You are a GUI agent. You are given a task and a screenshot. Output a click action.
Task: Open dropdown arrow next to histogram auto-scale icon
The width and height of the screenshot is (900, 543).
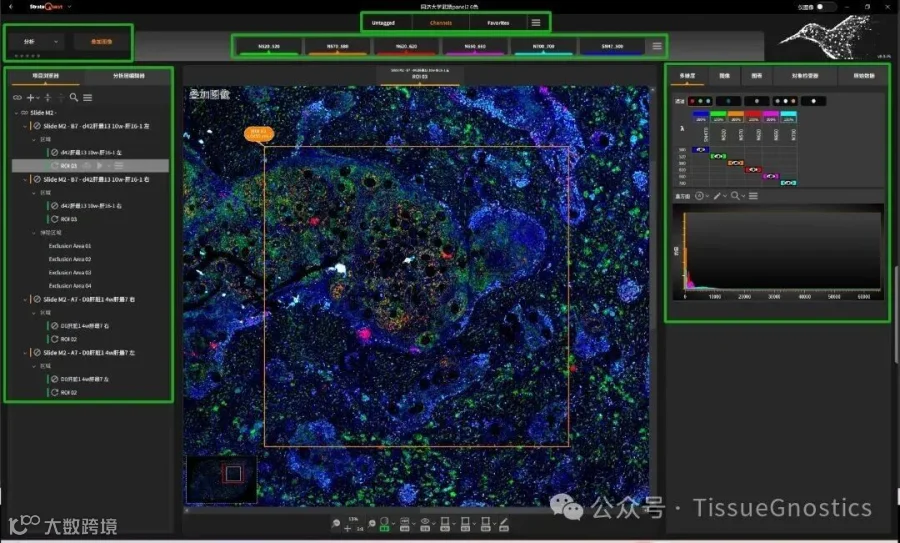point(707,196)
